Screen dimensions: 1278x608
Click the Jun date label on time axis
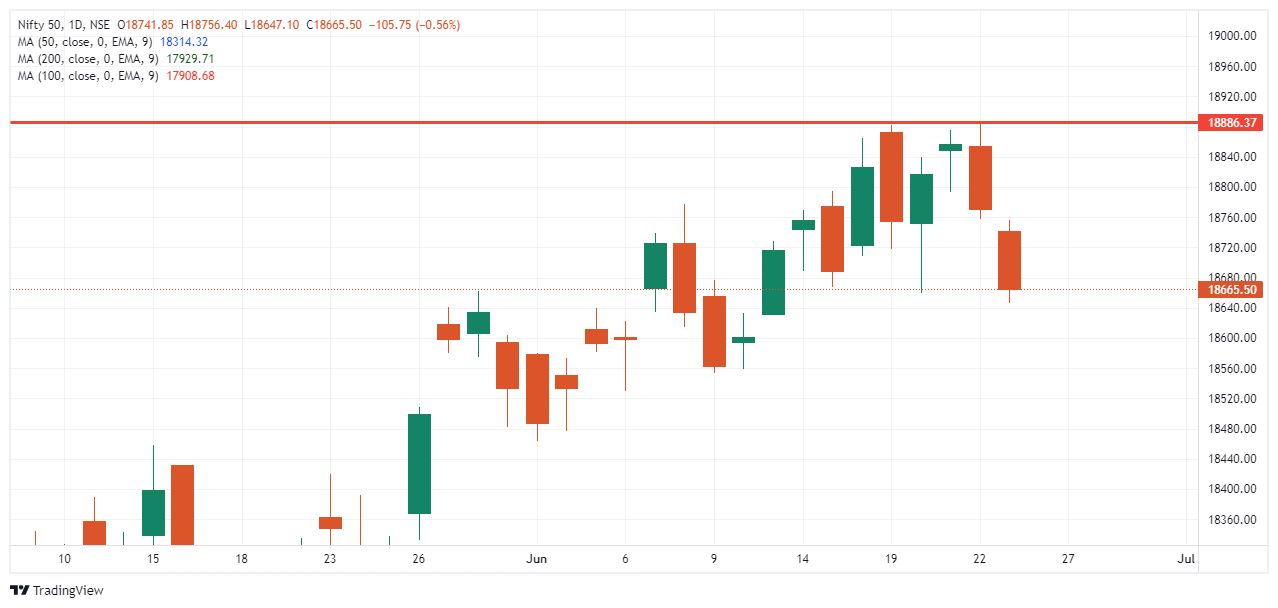click(x=537, y=558)
